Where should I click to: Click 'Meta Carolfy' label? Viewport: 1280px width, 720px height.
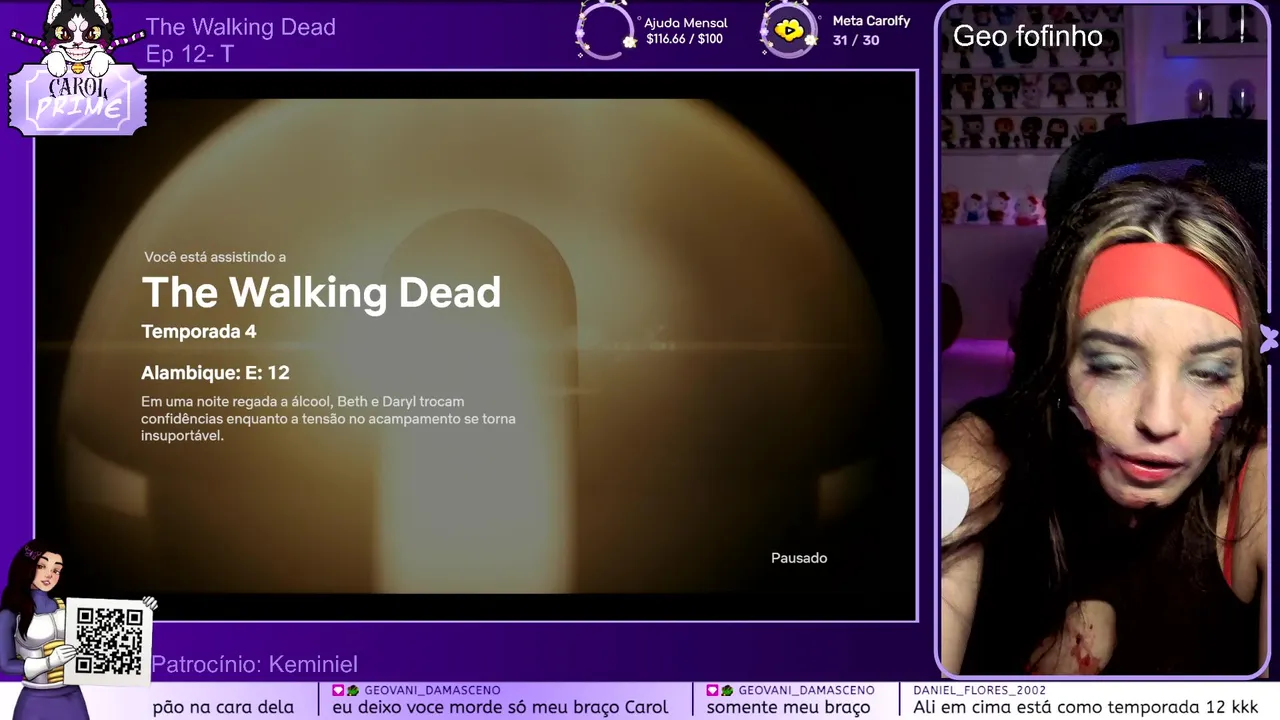coord(871,21)
